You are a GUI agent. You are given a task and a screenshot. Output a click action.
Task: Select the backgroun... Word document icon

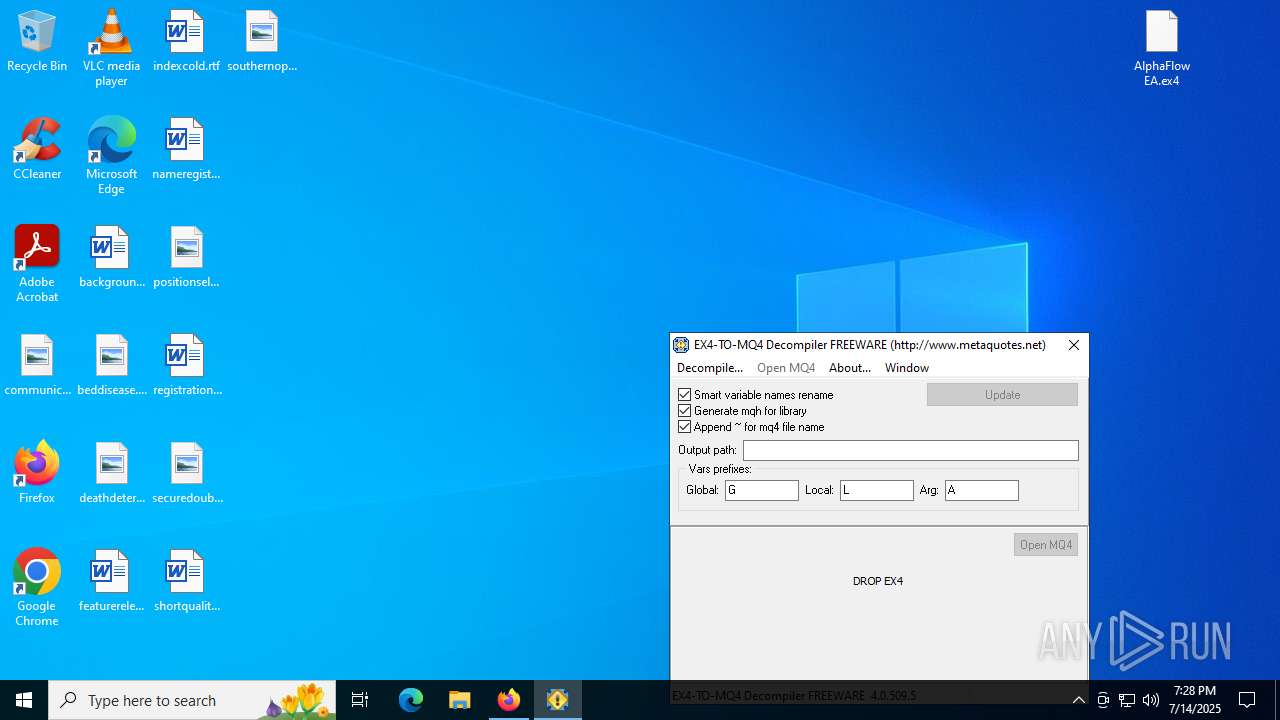click(111, 258)
